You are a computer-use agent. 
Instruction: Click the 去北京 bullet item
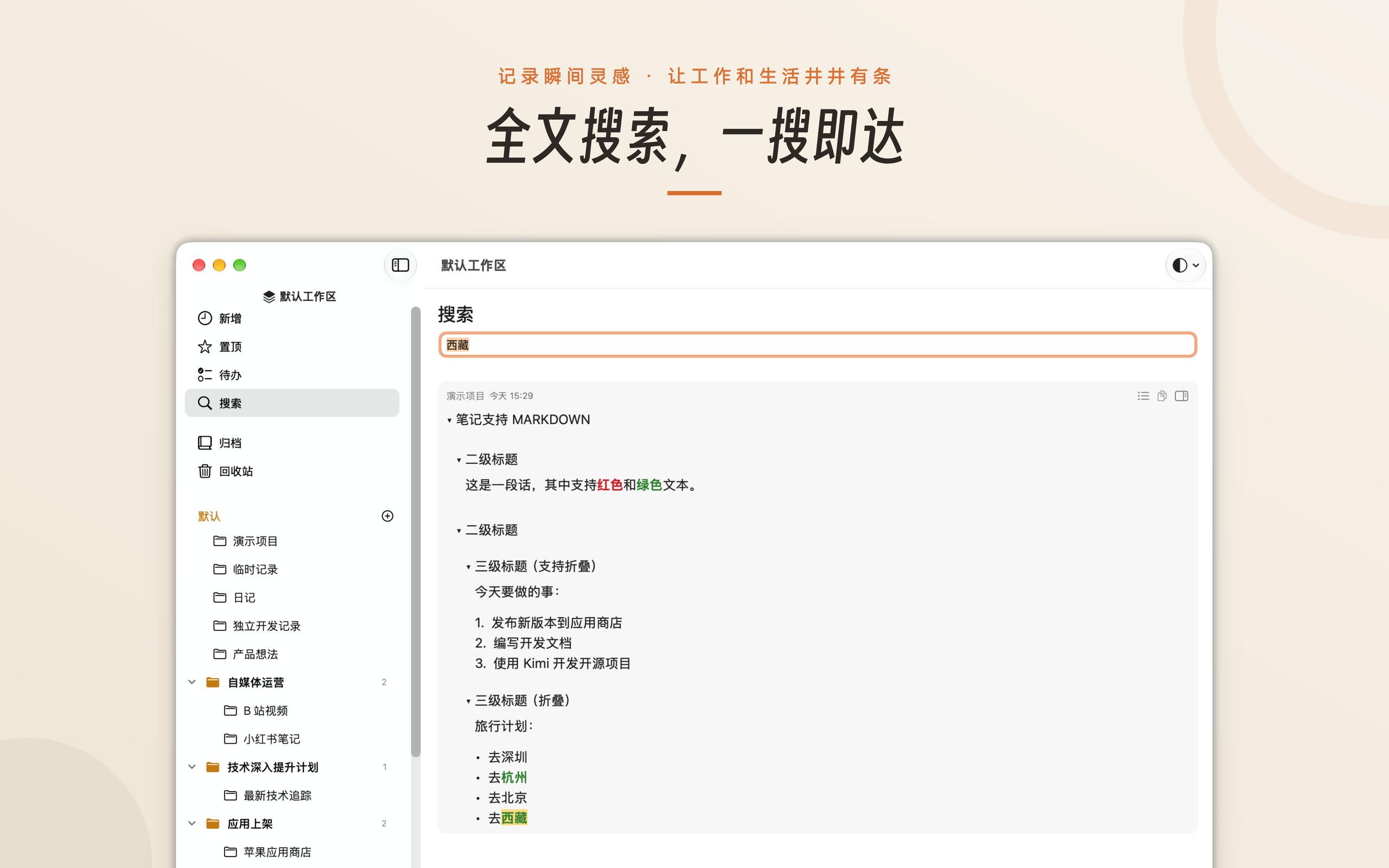[x=507, y=797]
